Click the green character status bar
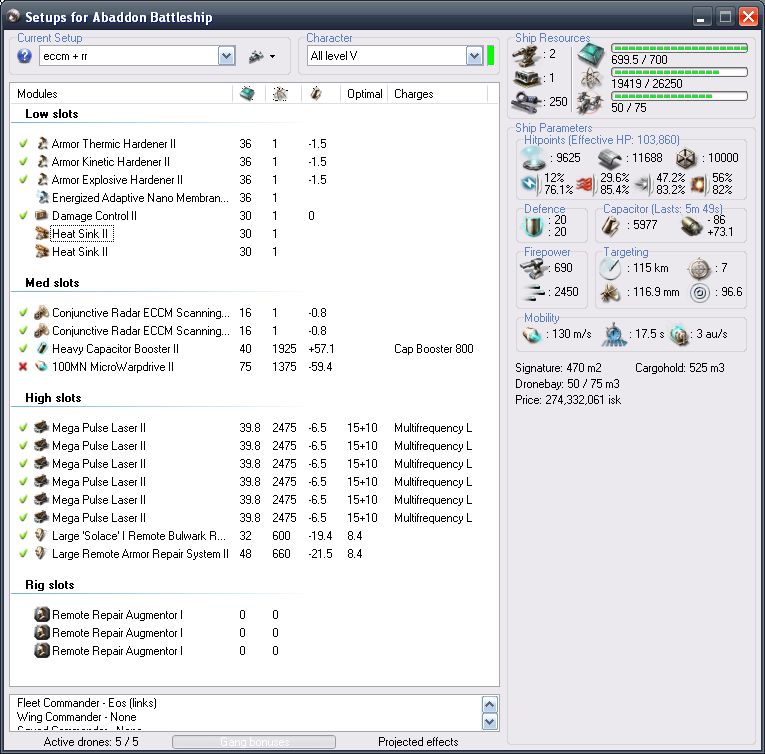This screenshot has width=765, height=754. (491, 56)
